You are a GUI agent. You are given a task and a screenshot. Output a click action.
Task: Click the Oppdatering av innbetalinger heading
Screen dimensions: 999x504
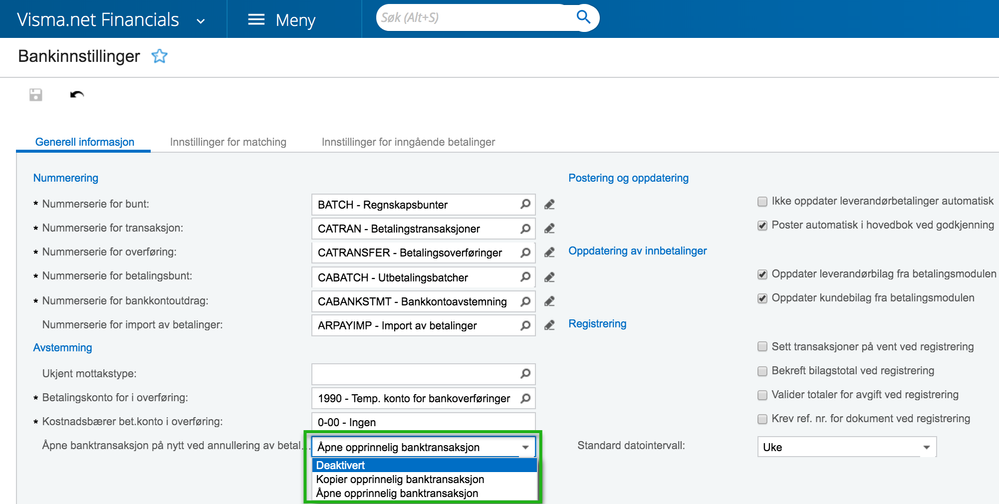coord(637,251)
